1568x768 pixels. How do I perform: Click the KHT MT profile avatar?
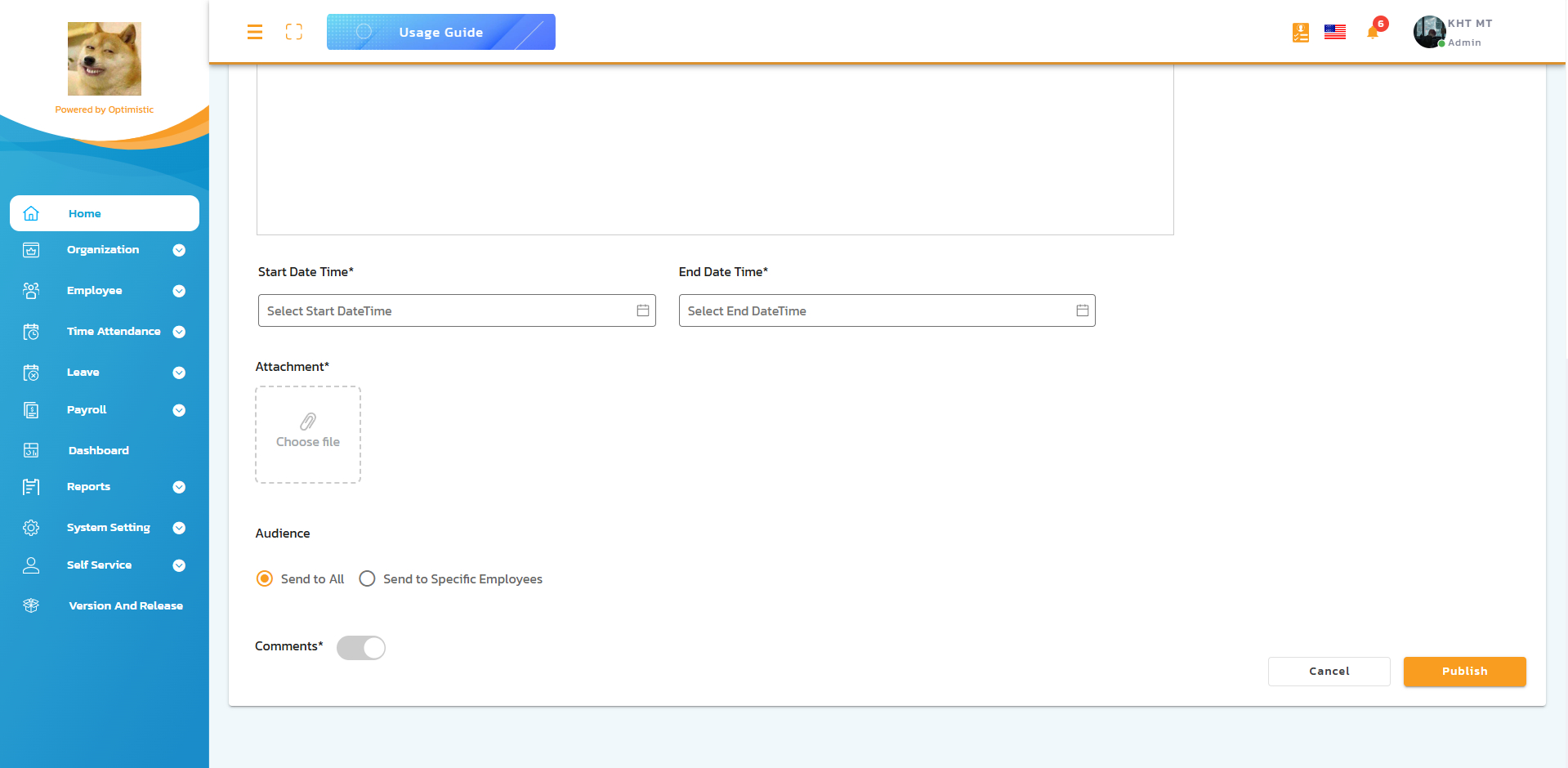(x=1430, y=32)
